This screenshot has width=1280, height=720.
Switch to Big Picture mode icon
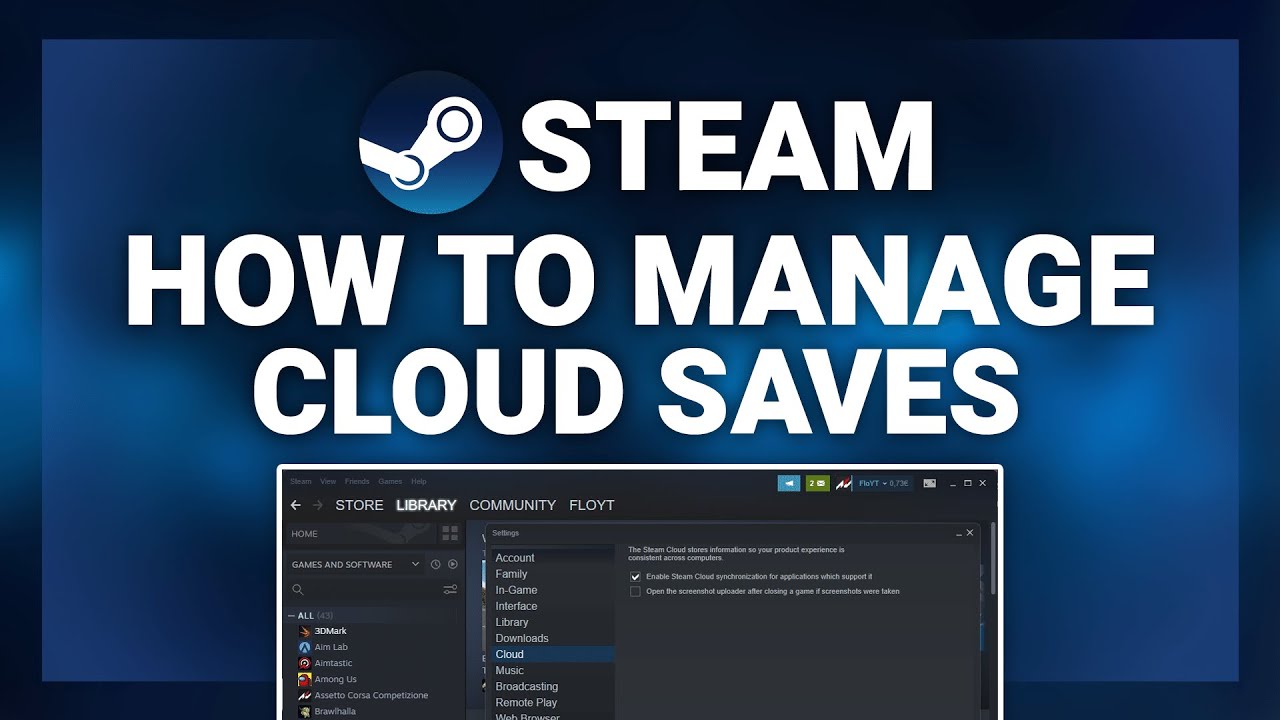coord(929,483)
